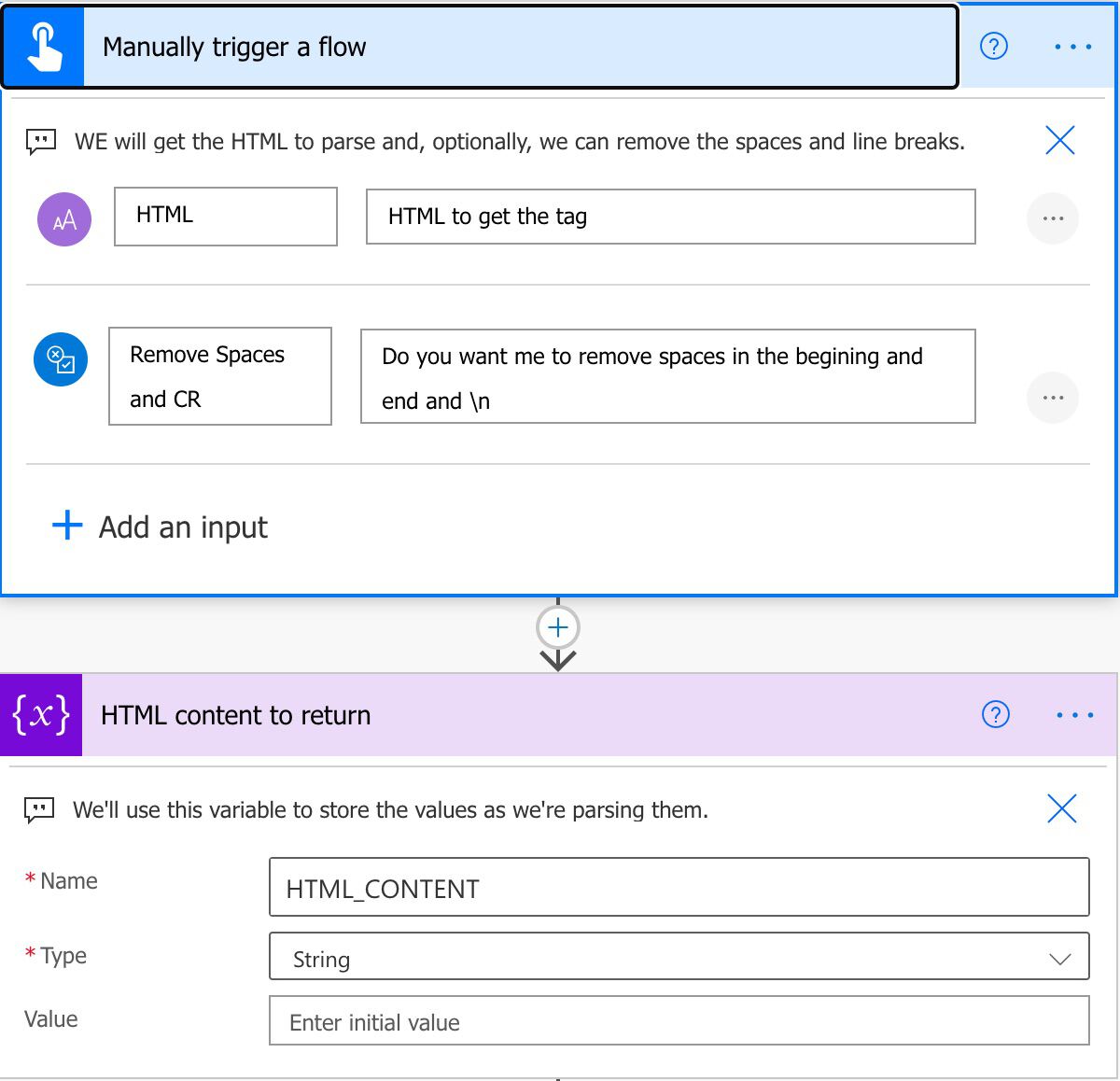Viewport: 1120px width, 1081px height.
Task: Open ellipsis menu for Remove Spaces and CR
Action: [1053, 397]
